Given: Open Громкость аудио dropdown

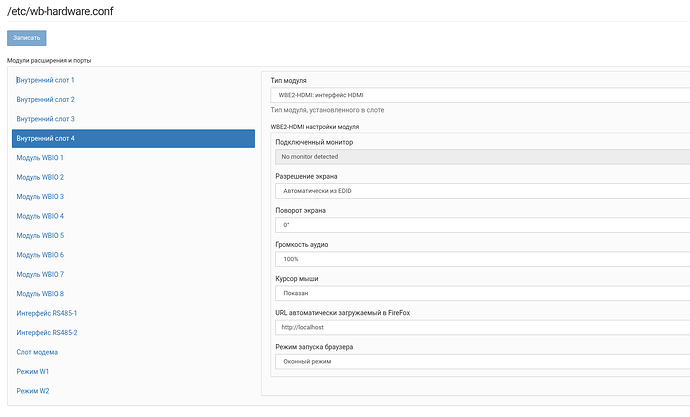Looking at the screenshot, I should tap(480, 259).
